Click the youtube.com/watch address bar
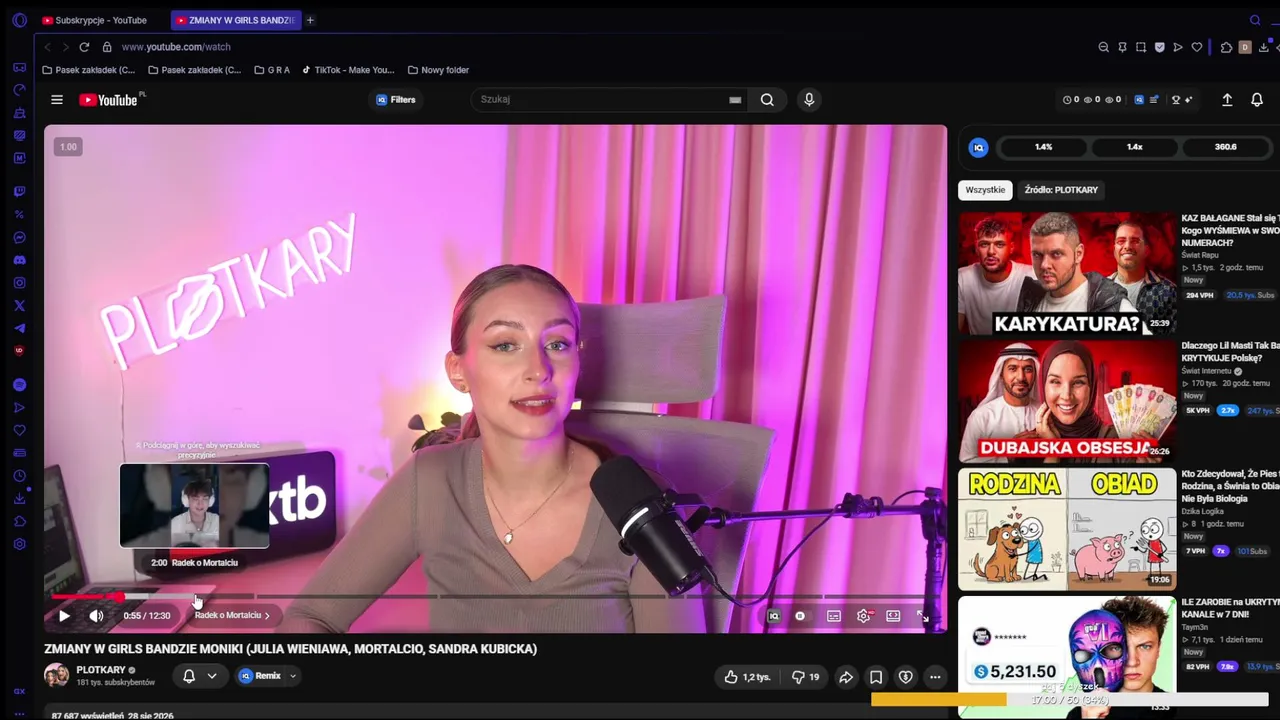This screenshot has height=720, width=1280. (x=176, y=47)
